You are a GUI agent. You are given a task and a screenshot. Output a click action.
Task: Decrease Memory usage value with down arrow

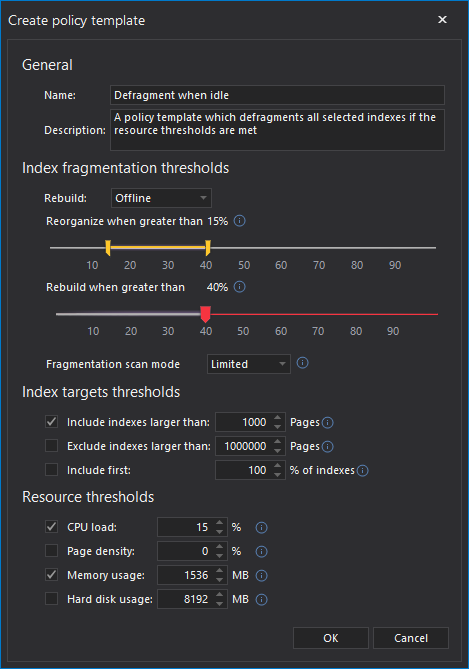pyautogui.click(x=219, y=580)
